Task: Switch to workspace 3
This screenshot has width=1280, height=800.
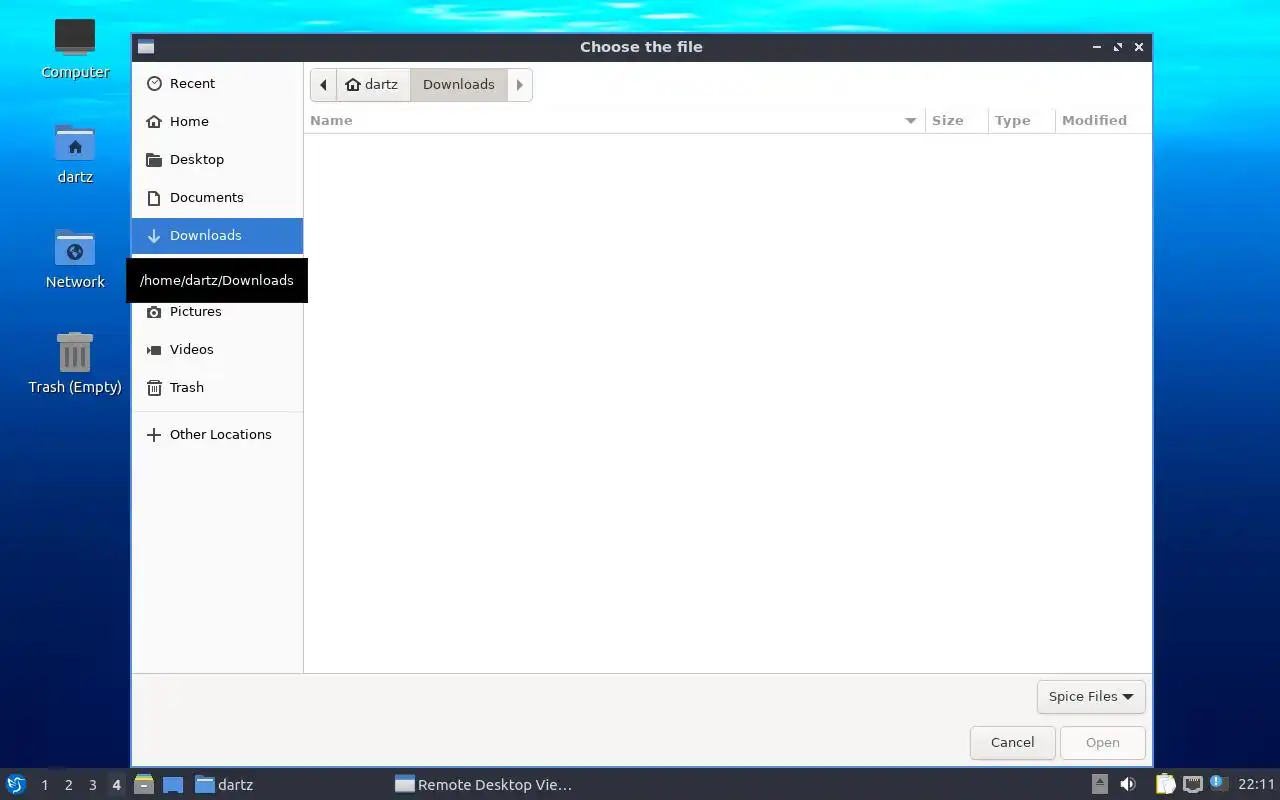Action: (x=93, y=785)
